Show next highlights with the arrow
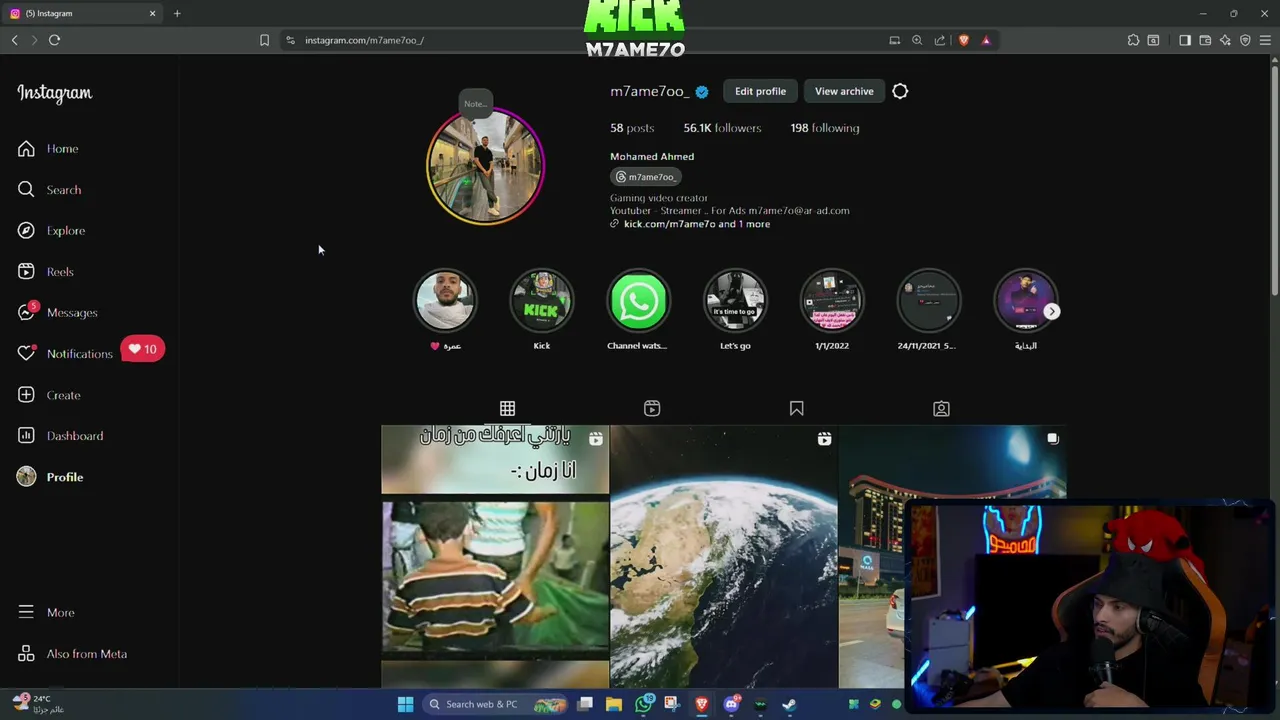This screenshot has width=1280, height=720. pyautogui.click(x=1052, y=311)
